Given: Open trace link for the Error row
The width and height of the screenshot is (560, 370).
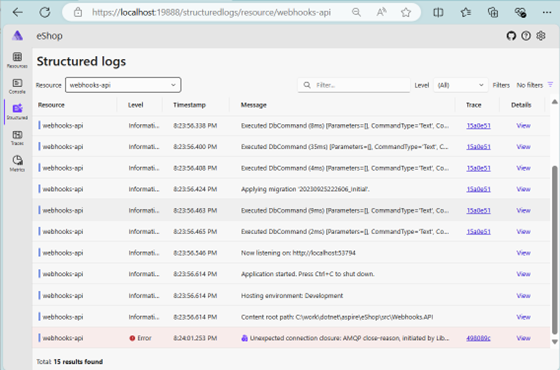Looking at the screenshot, I should [478, 338].
